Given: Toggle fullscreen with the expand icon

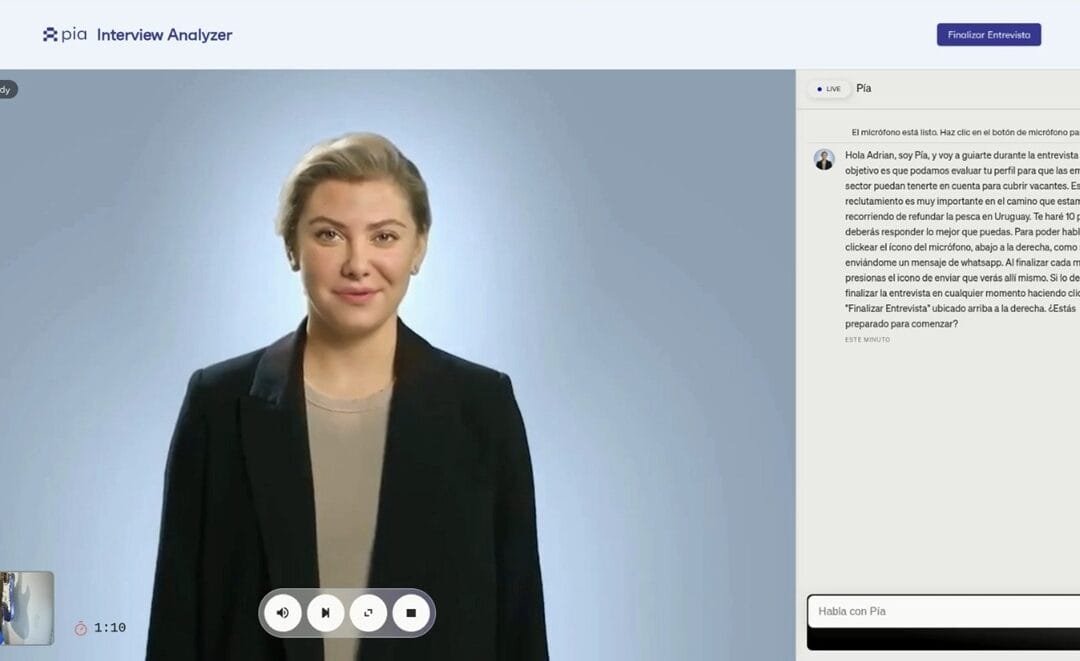Looking at the screenshot, I should click(x=368, y=613).
